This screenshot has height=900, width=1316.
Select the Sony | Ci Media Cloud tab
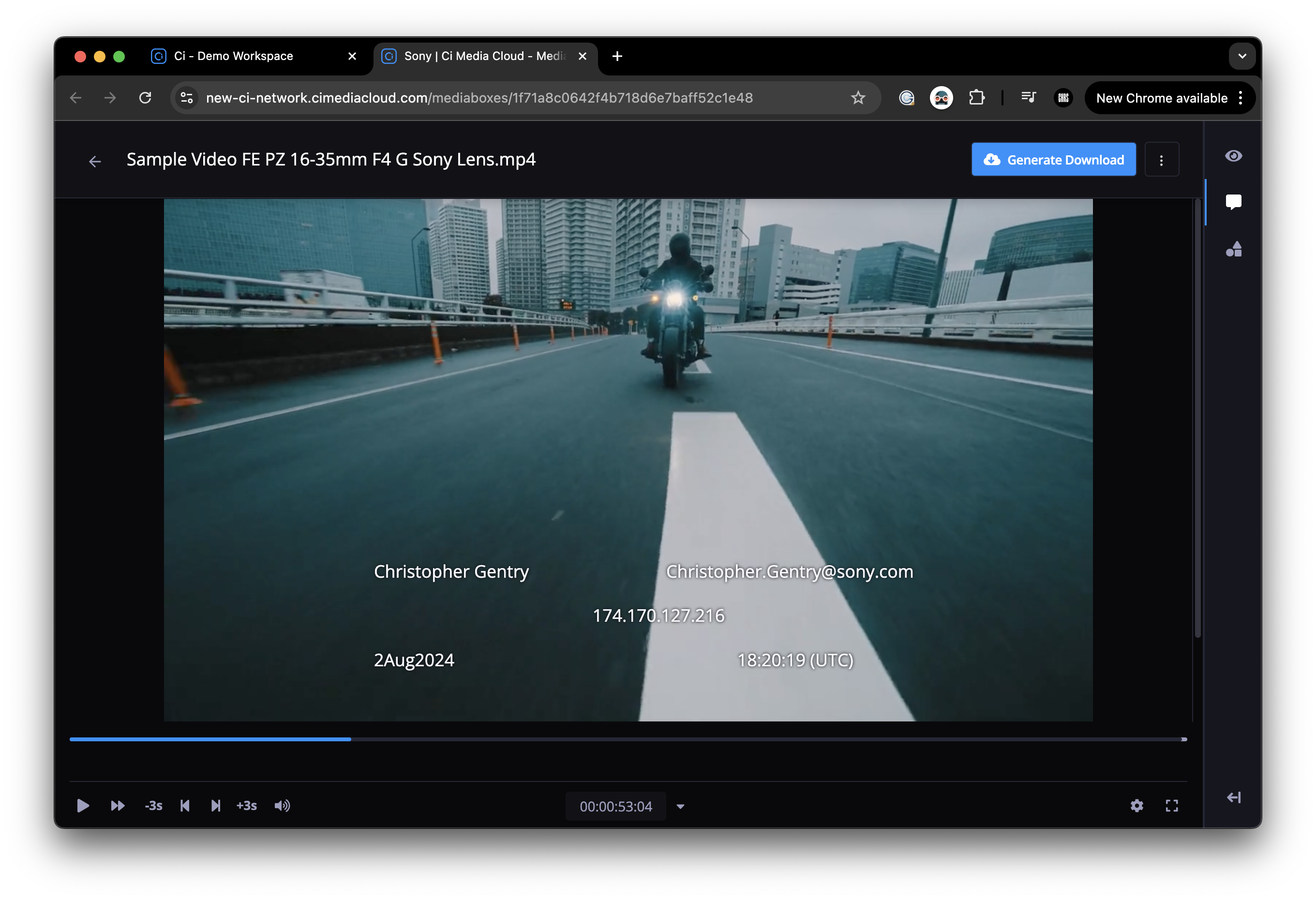pyautogui.click(x=484, y=56)
